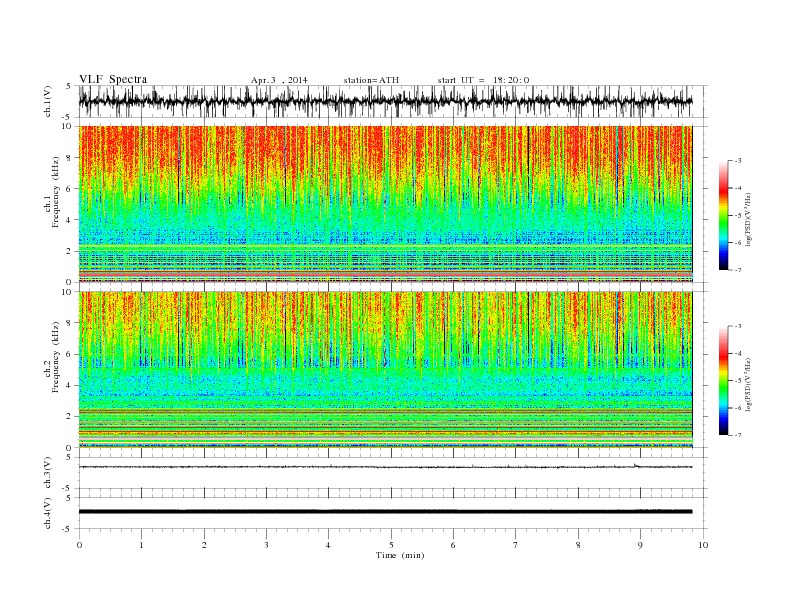Click the "8" kHz tick on ch.1 frequency axis

70,158
